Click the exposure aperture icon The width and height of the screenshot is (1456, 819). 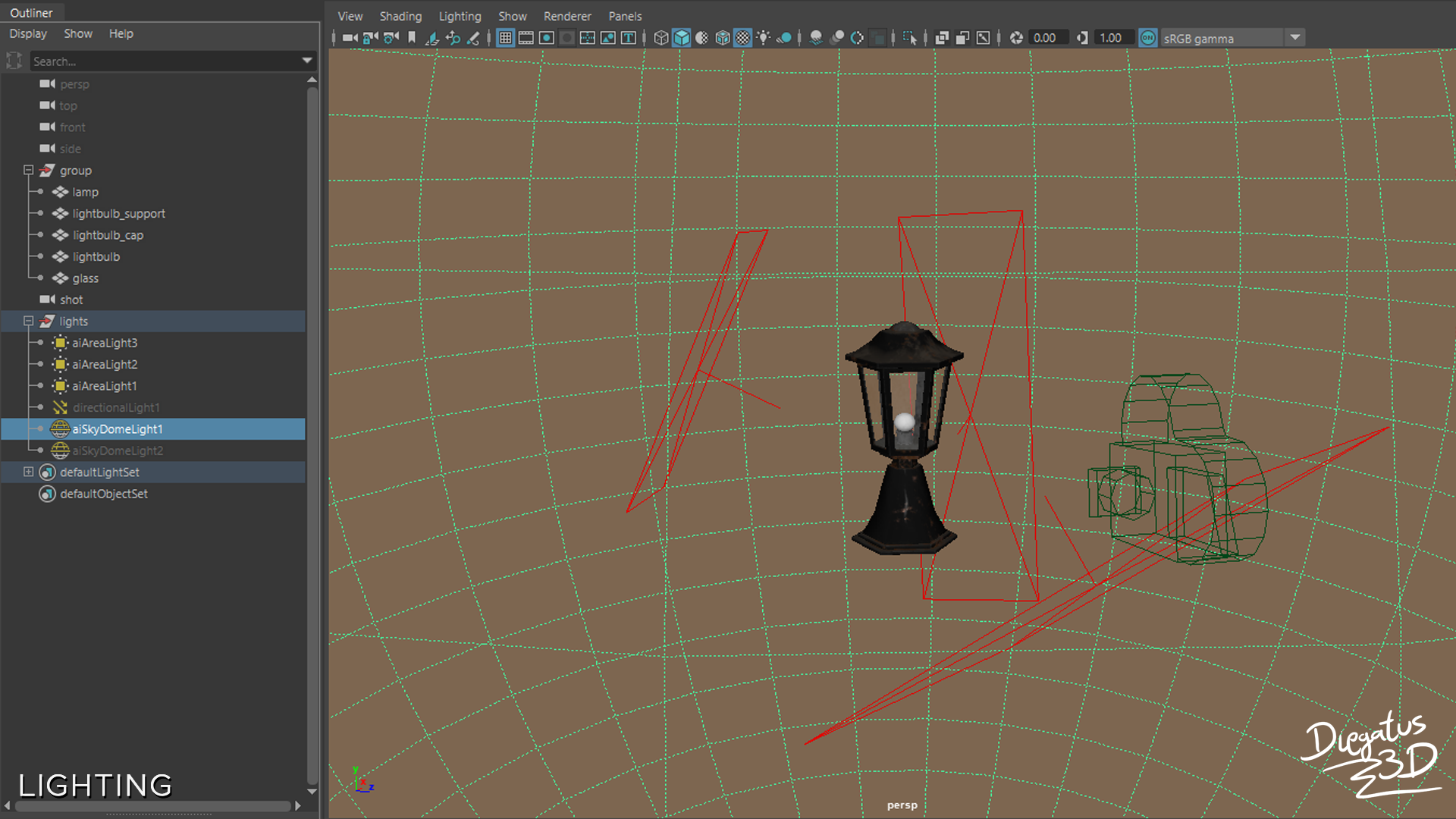pos(1017,38)
